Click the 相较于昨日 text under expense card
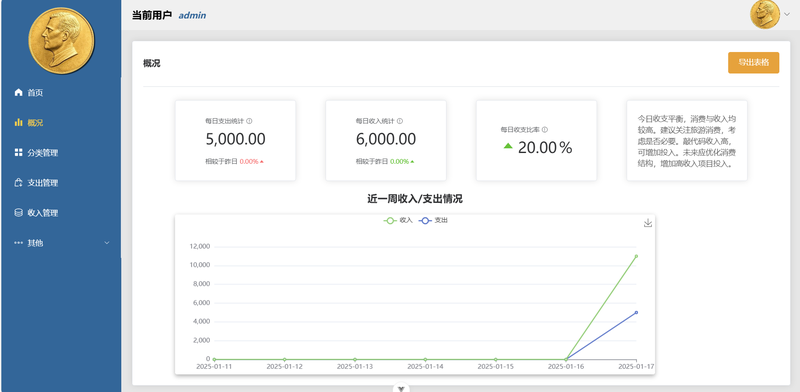 (221, 162)
